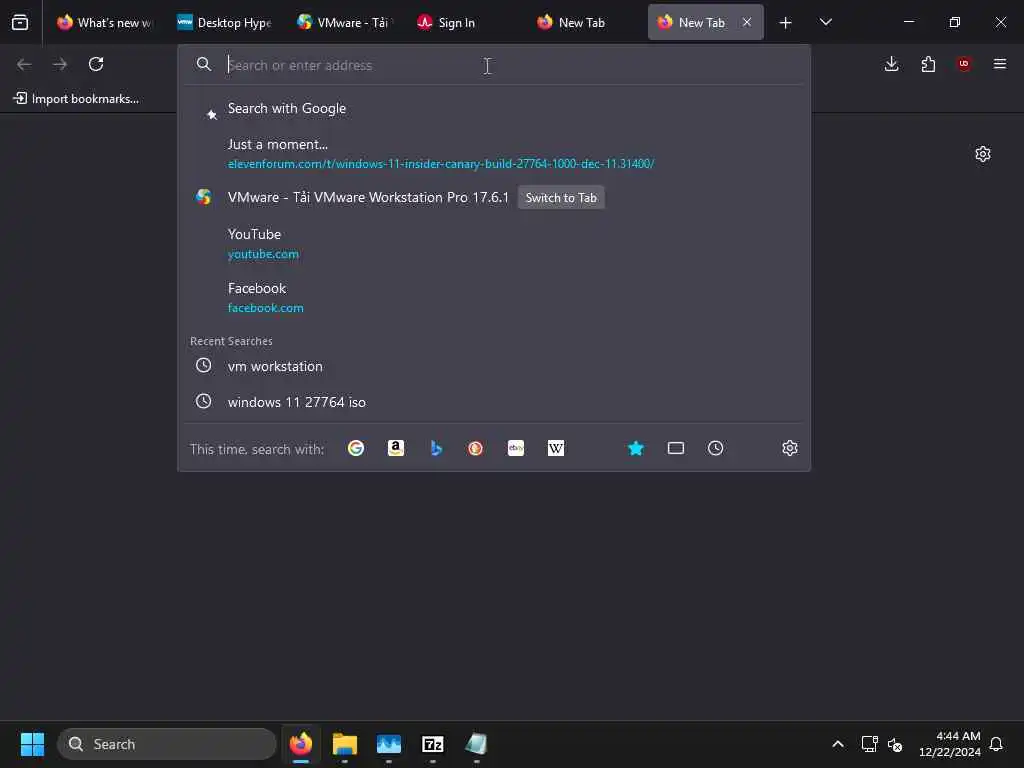Click Import bookmarks in bookmarks toolbar
The width and height of the screenshot is (1024, 768).
coord(76,99)
